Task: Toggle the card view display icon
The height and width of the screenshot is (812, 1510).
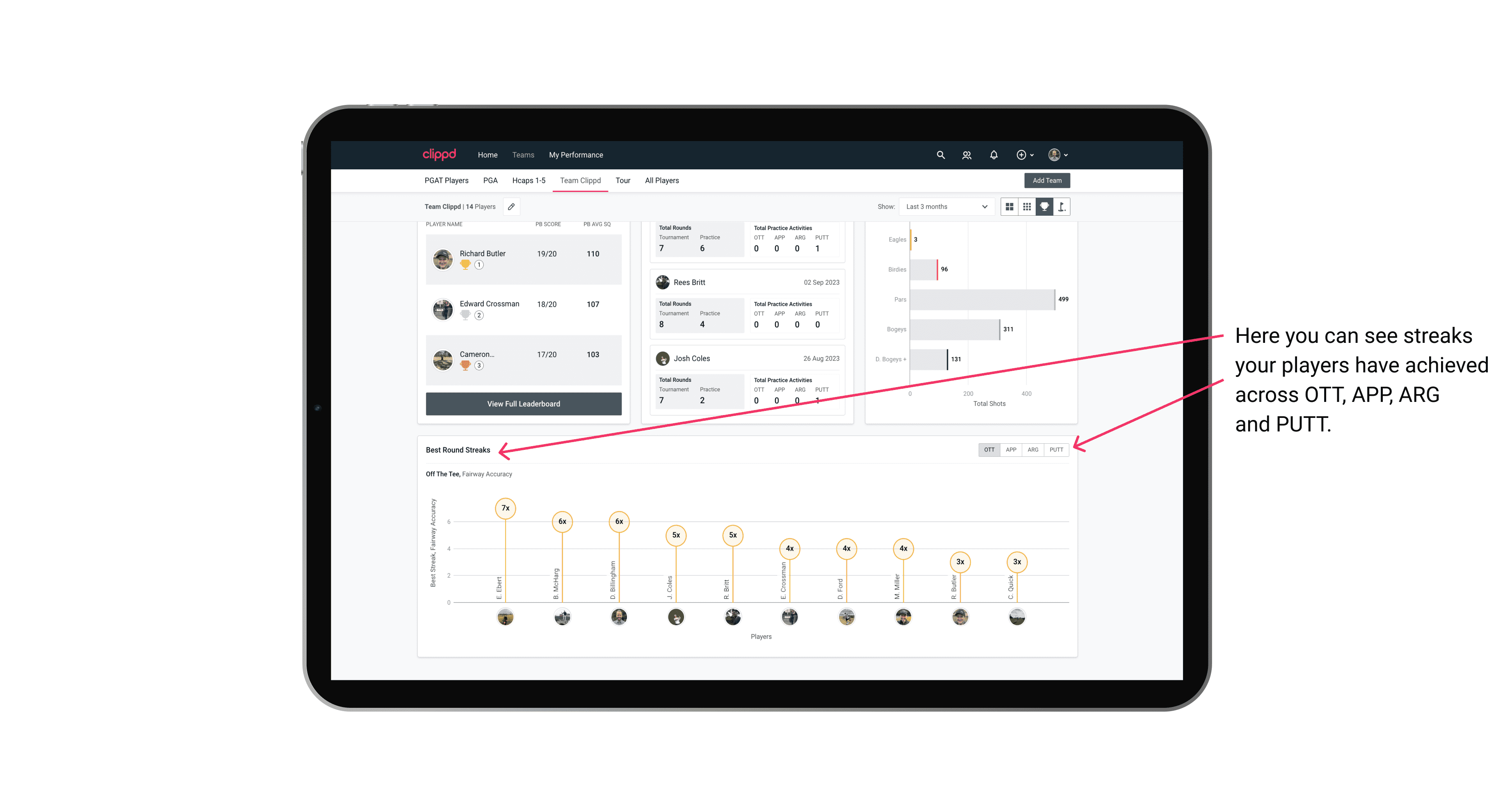Action: [1009, 207]
